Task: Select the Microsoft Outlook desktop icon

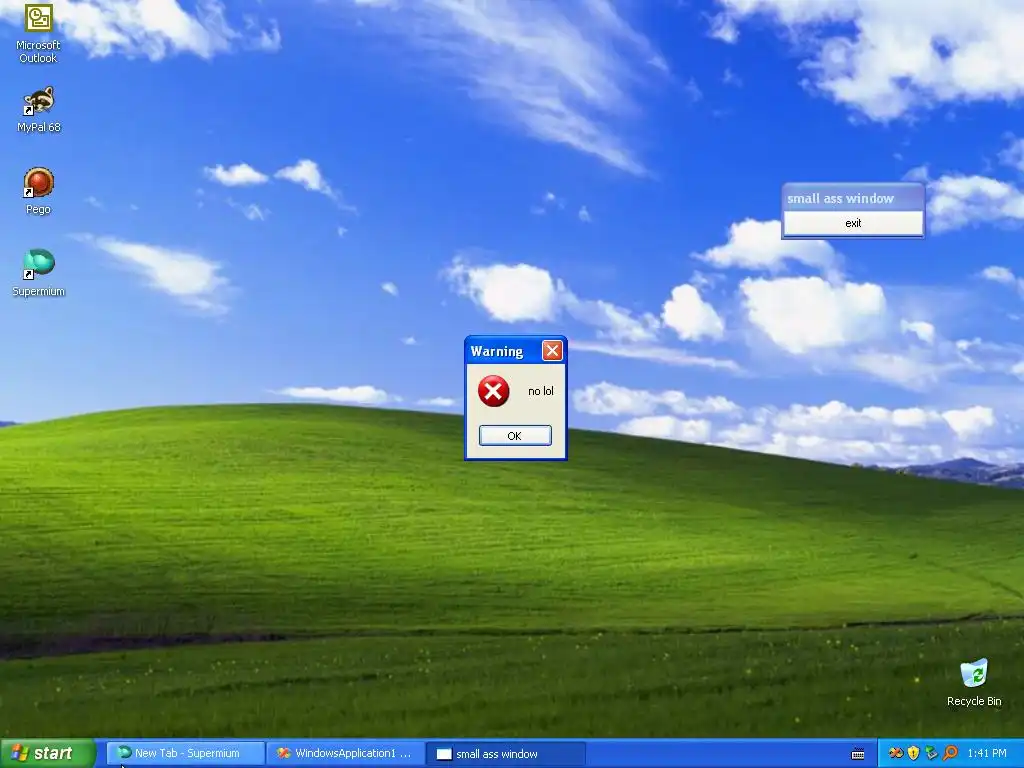Action: click(x=39, y=33)
